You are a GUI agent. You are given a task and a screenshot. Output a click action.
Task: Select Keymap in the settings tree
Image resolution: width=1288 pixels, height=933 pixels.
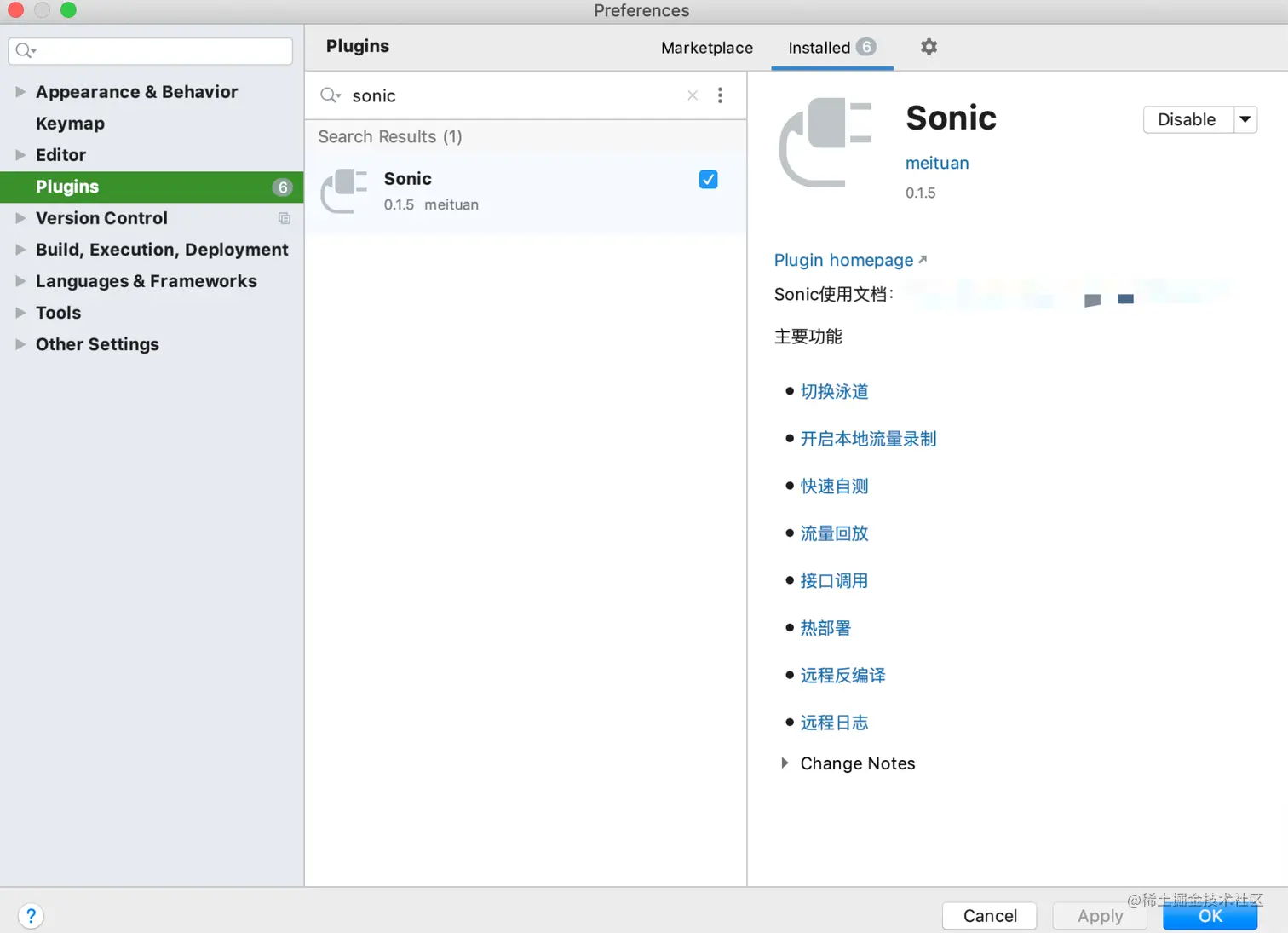pos(70,124)
